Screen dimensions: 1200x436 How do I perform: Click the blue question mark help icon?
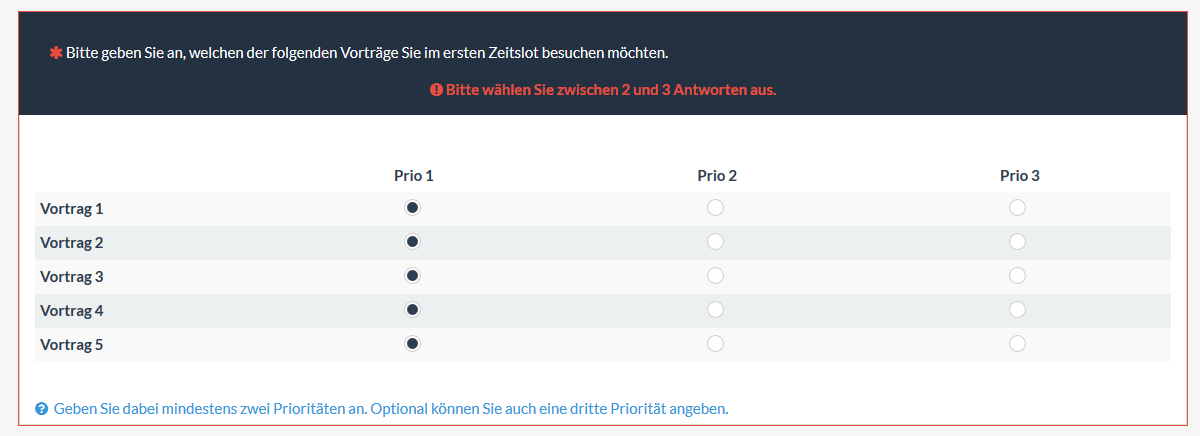point(42,409)
